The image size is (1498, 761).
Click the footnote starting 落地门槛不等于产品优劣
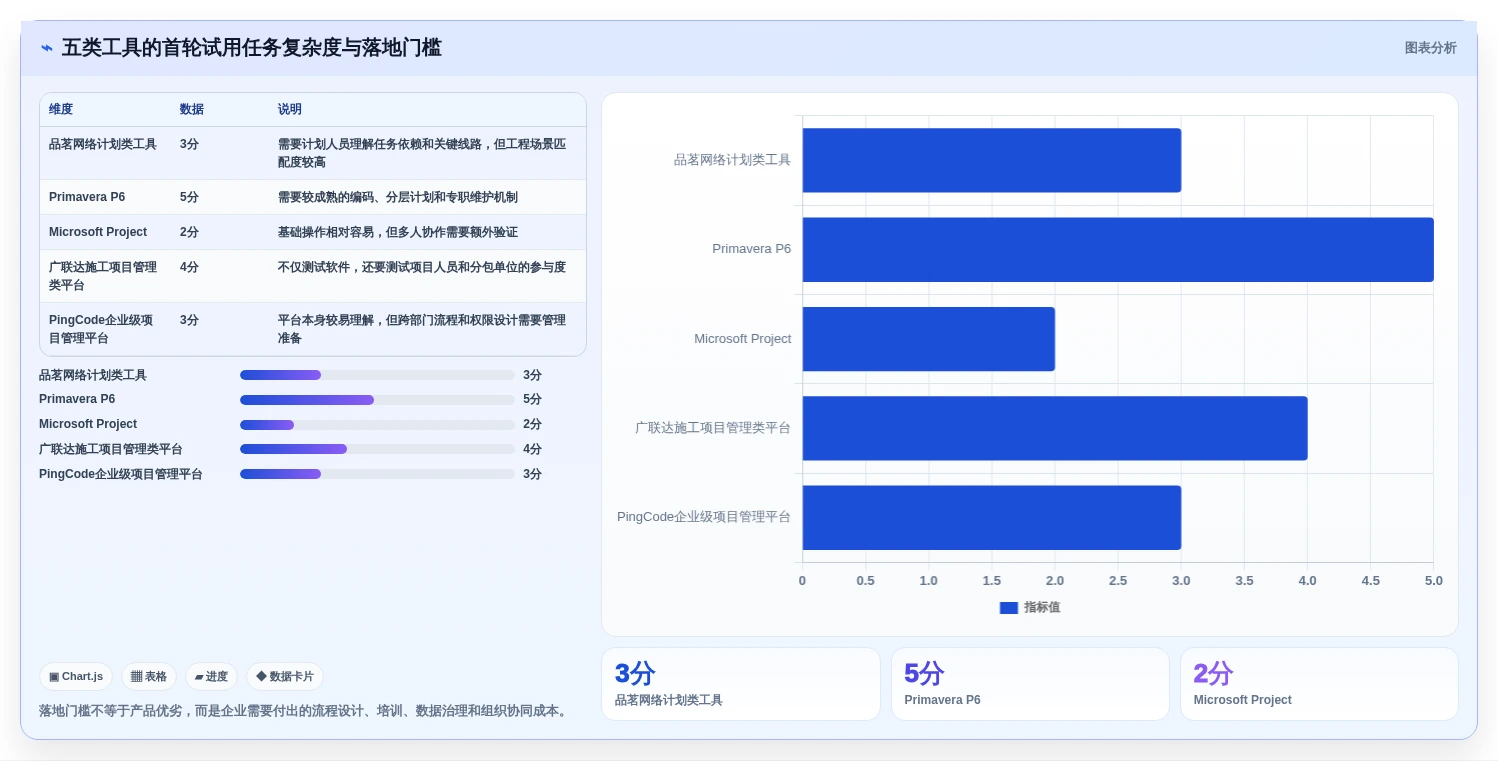[x=305, y=711]
